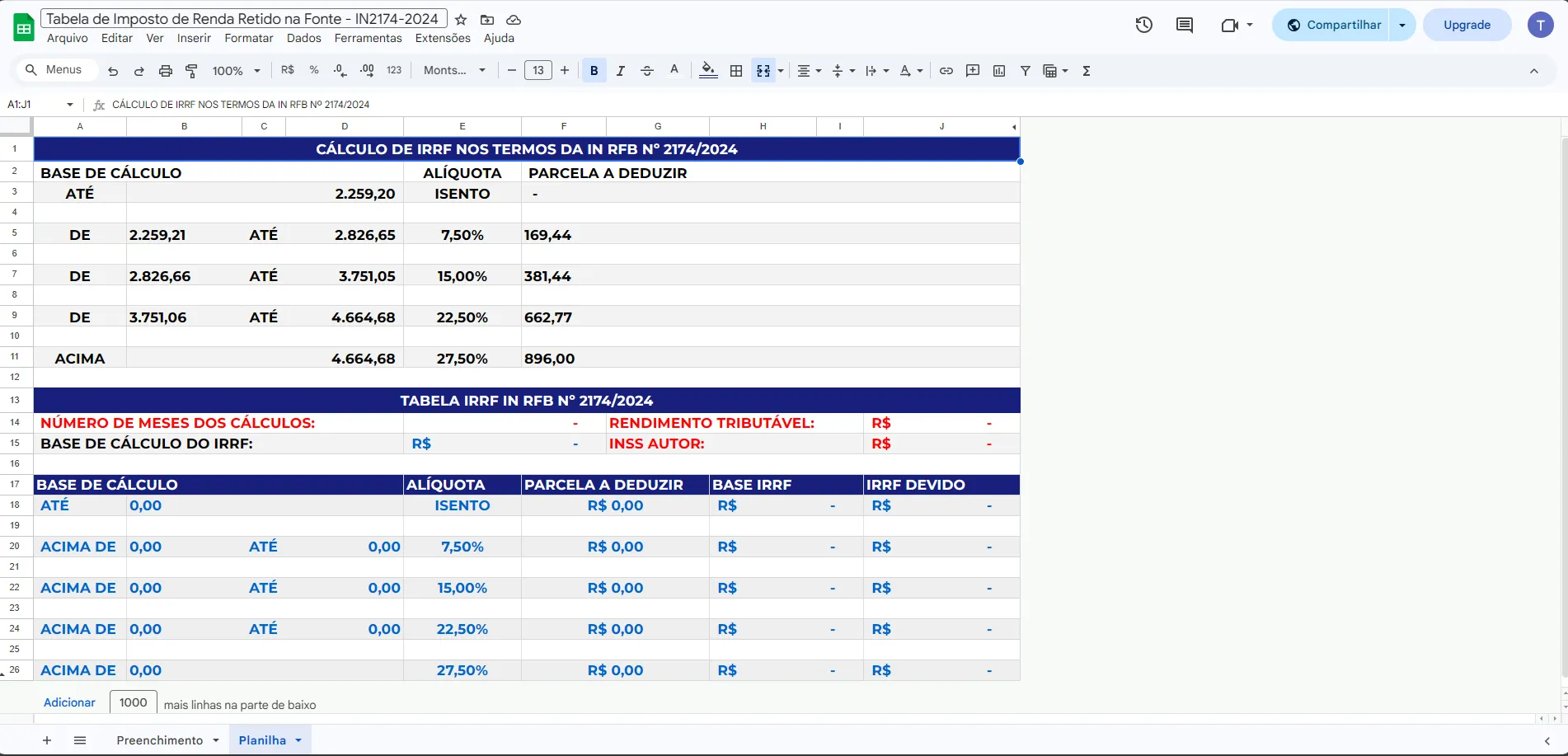The width and height of the screenshot is (1568, 756).
Task: Click the video meeting camera icon
Action: [1229, 25]
